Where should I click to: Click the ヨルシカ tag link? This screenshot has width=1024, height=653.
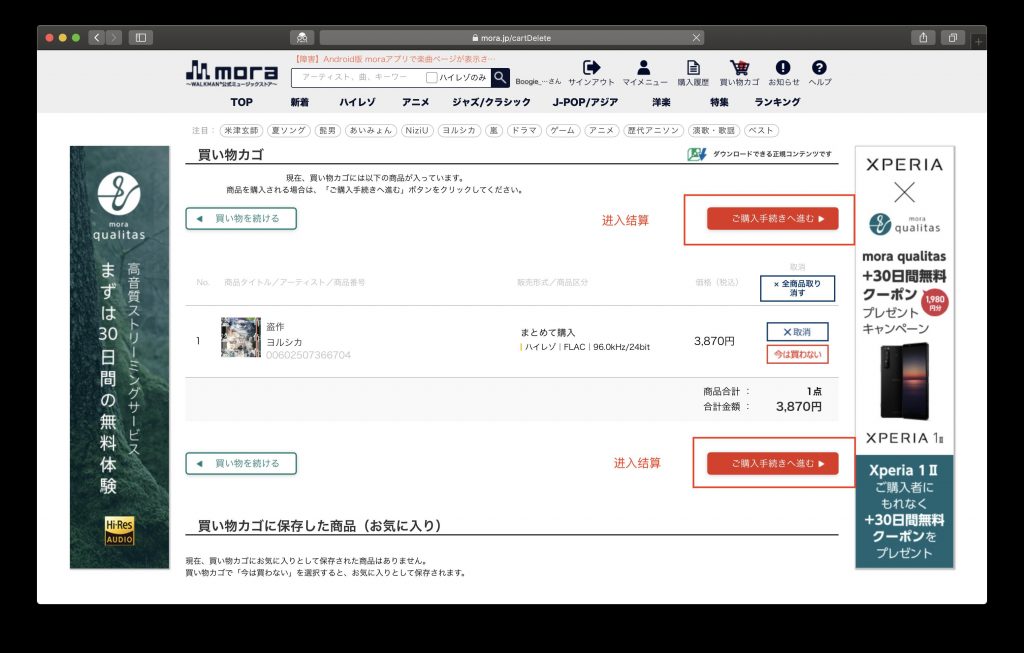(x=459, y=131)
